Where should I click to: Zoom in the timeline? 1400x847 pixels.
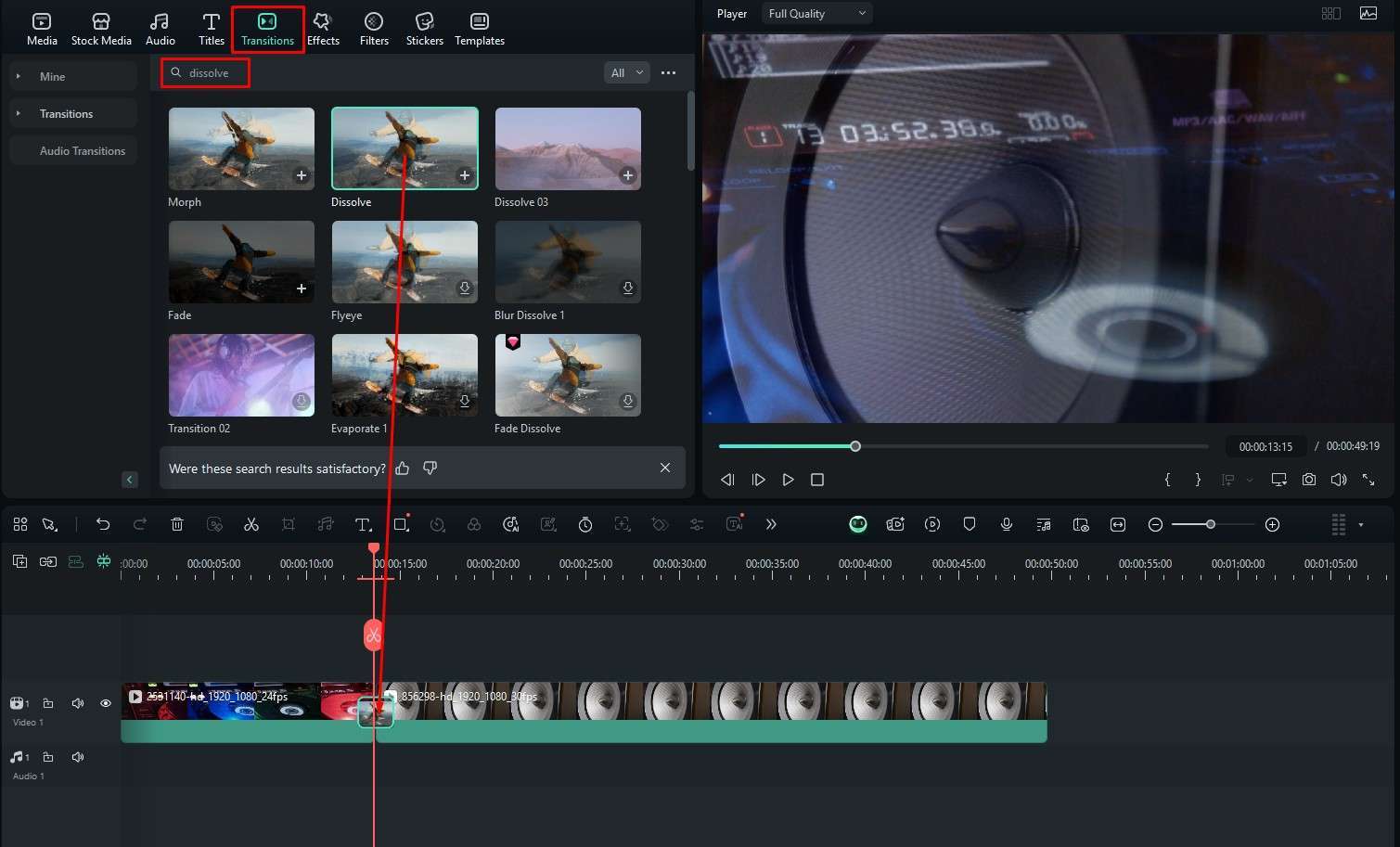click(x=1273, y=524)
